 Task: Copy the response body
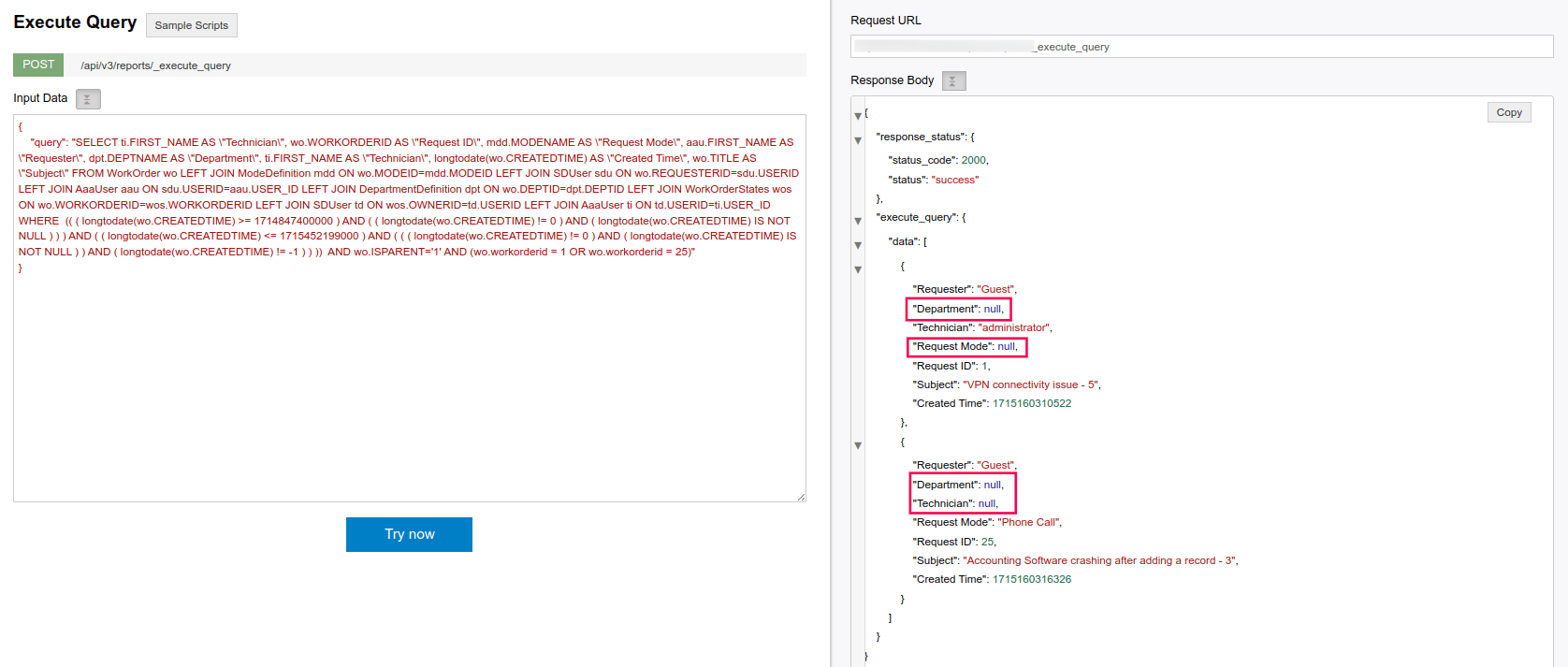[x=1508, y=112]
